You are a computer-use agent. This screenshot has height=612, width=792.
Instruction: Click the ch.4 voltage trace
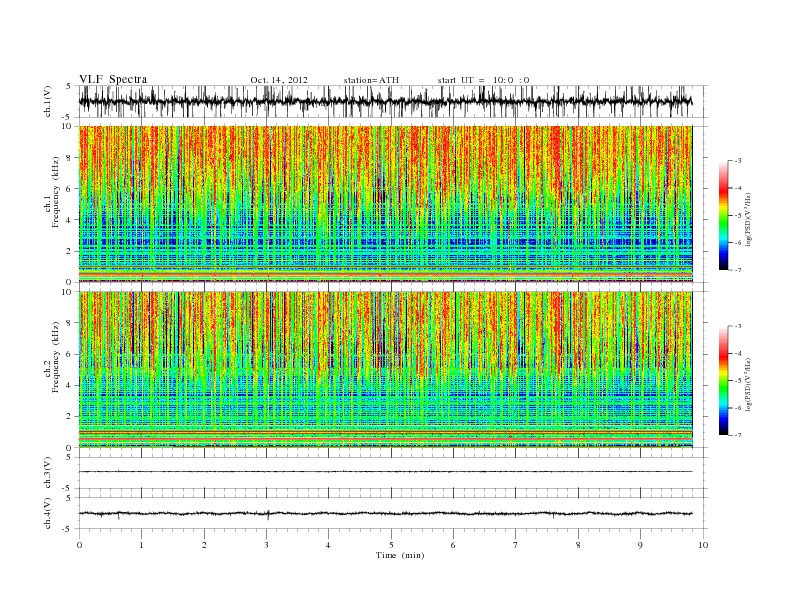coord(386,514)
